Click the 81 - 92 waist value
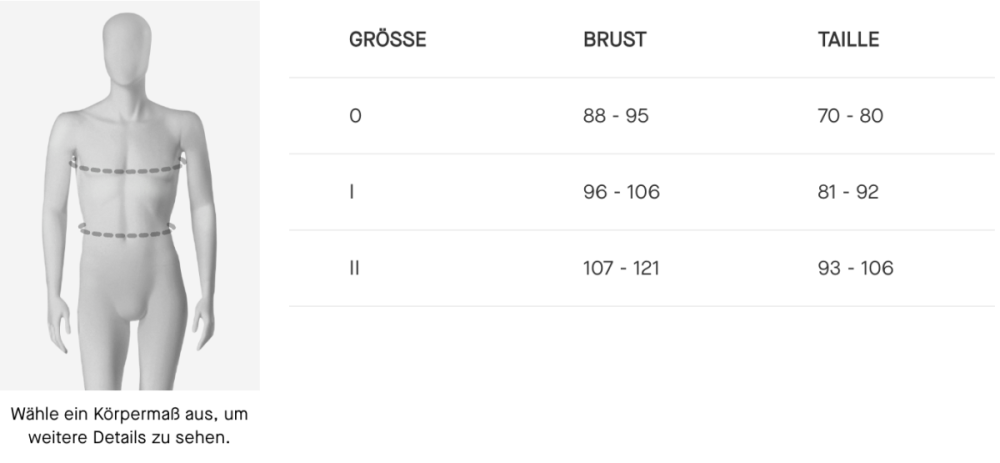The height and width of the screenshot is (463, 1000). click(x=848, y=192)
